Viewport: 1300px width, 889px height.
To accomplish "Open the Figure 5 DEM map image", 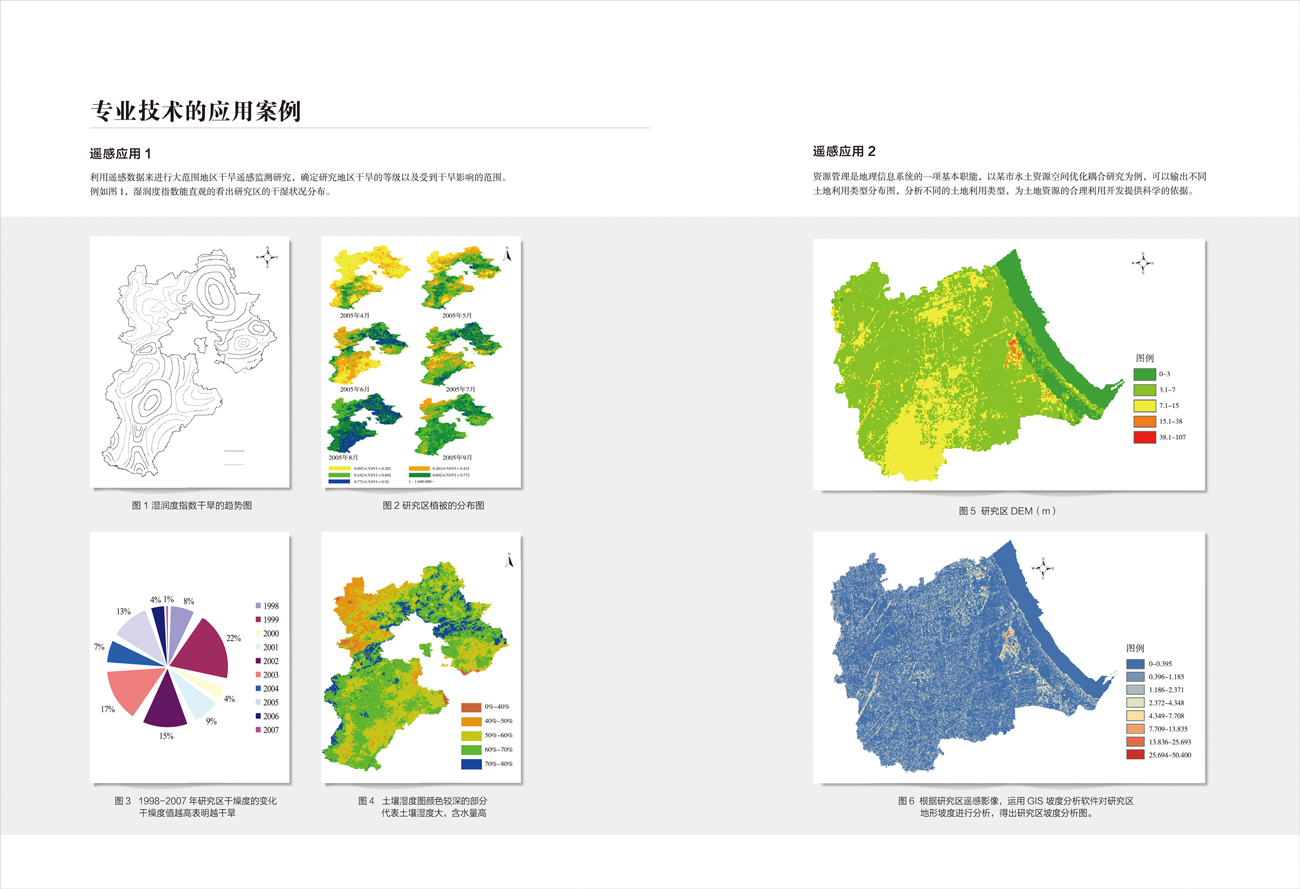I will pos(1010,365).
